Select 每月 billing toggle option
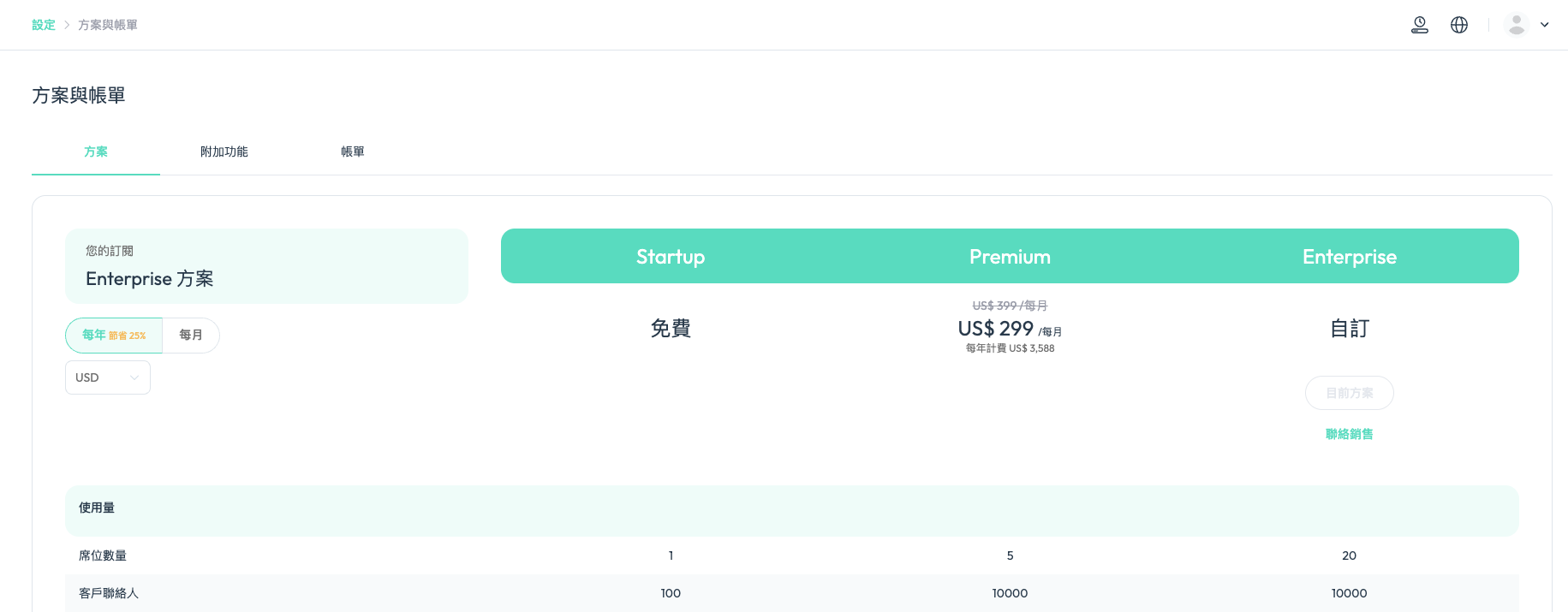Image resolution: width=1568 pixels, height=612 pixels. [x=191, y=336]
